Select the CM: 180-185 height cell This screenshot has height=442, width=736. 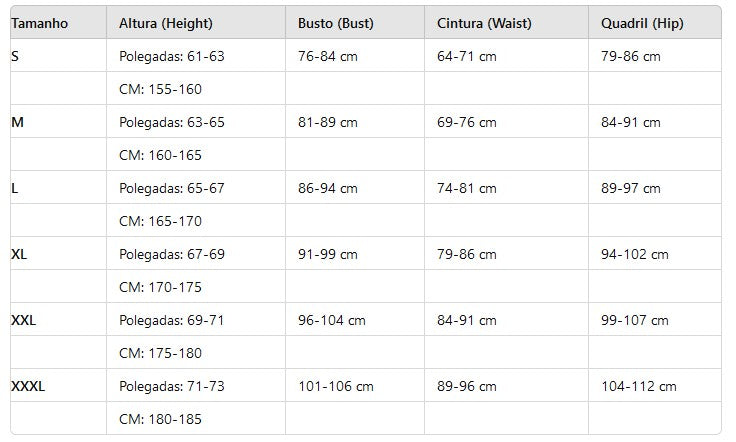coord(161,419)
